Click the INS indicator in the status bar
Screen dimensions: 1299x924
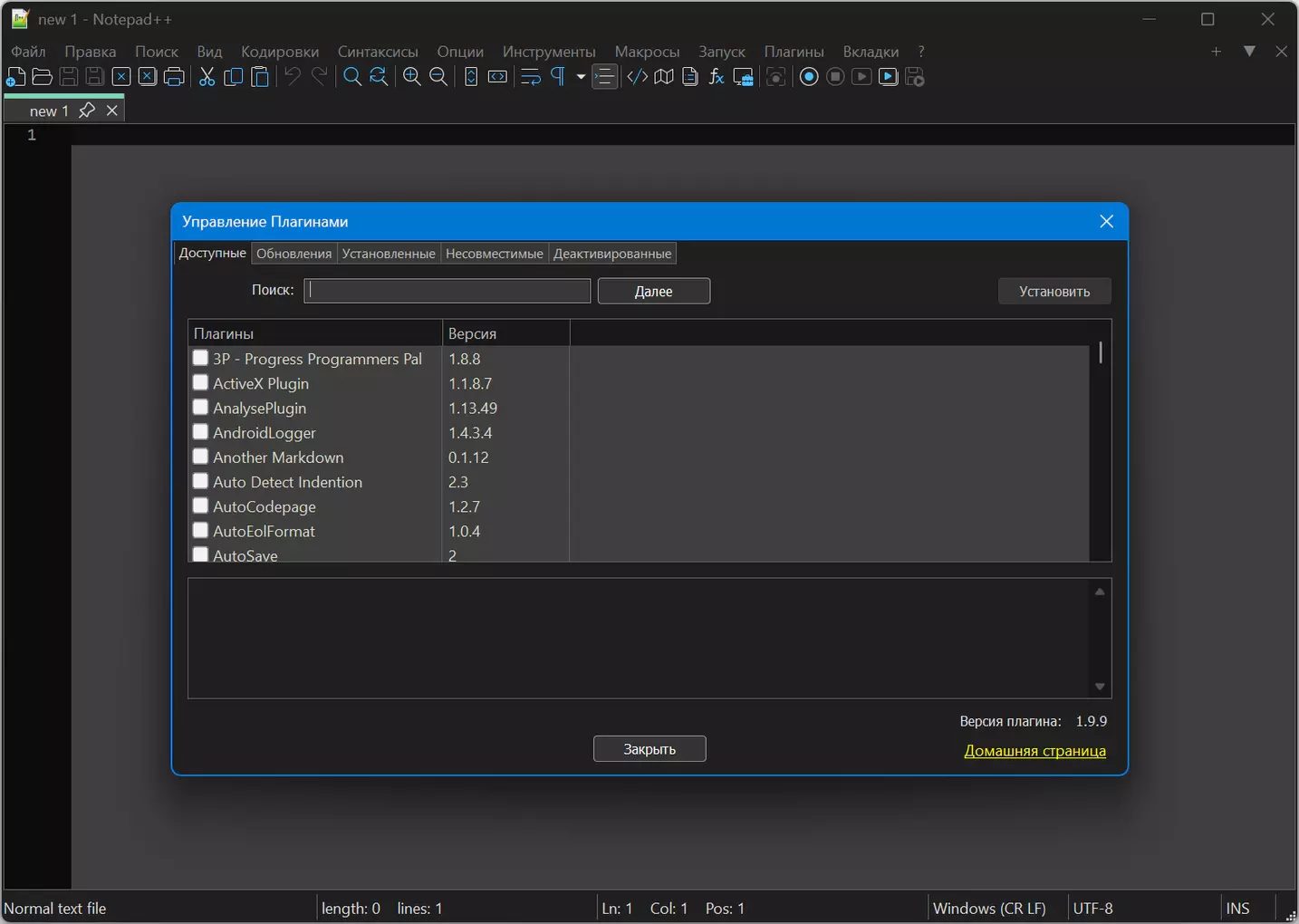1237,908
